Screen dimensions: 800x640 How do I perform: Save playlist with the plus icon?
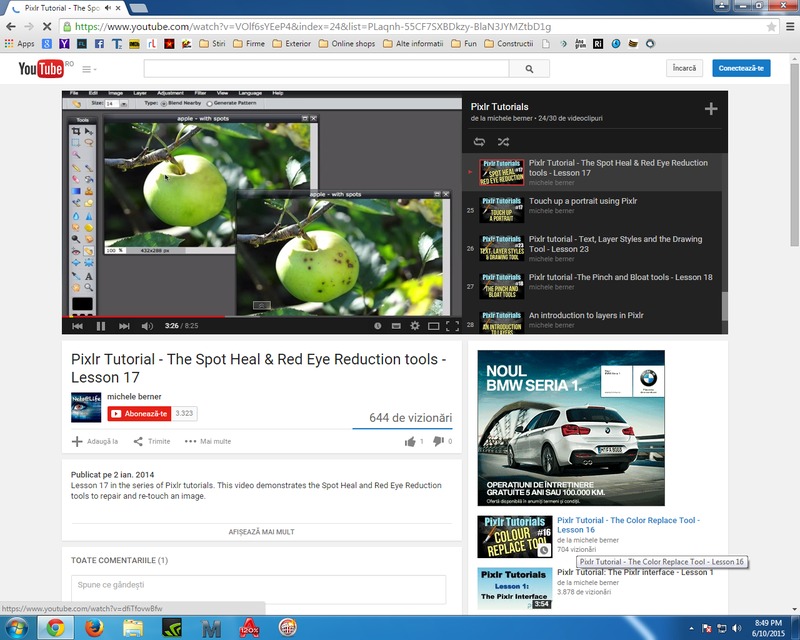pyautogui.click(x=711, y=109)
